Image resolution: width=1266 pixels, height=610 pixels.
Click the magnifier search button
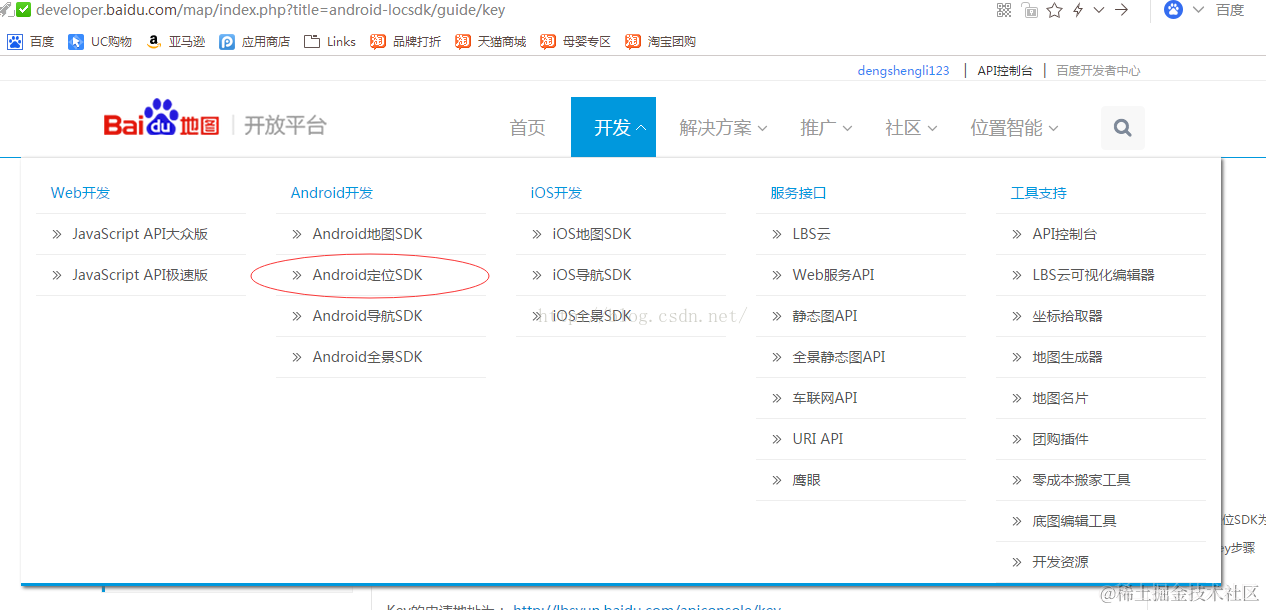1122,128
